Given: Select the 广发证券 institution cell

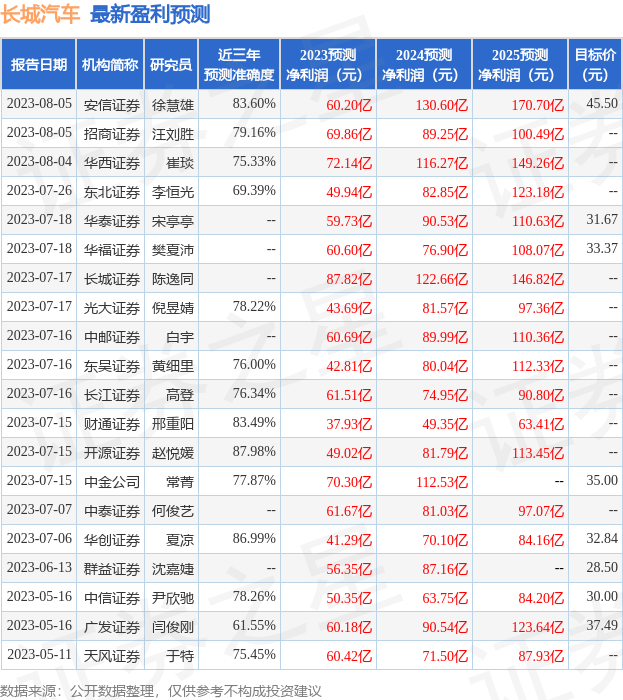Looking at the screenshot, I should point(112,627).
